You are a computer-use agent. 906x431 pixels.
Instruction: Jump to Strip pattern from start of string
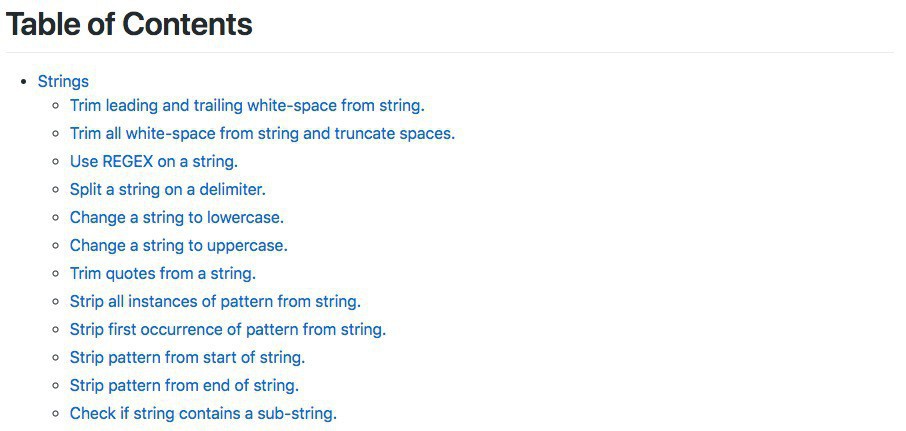pos(187,357)
